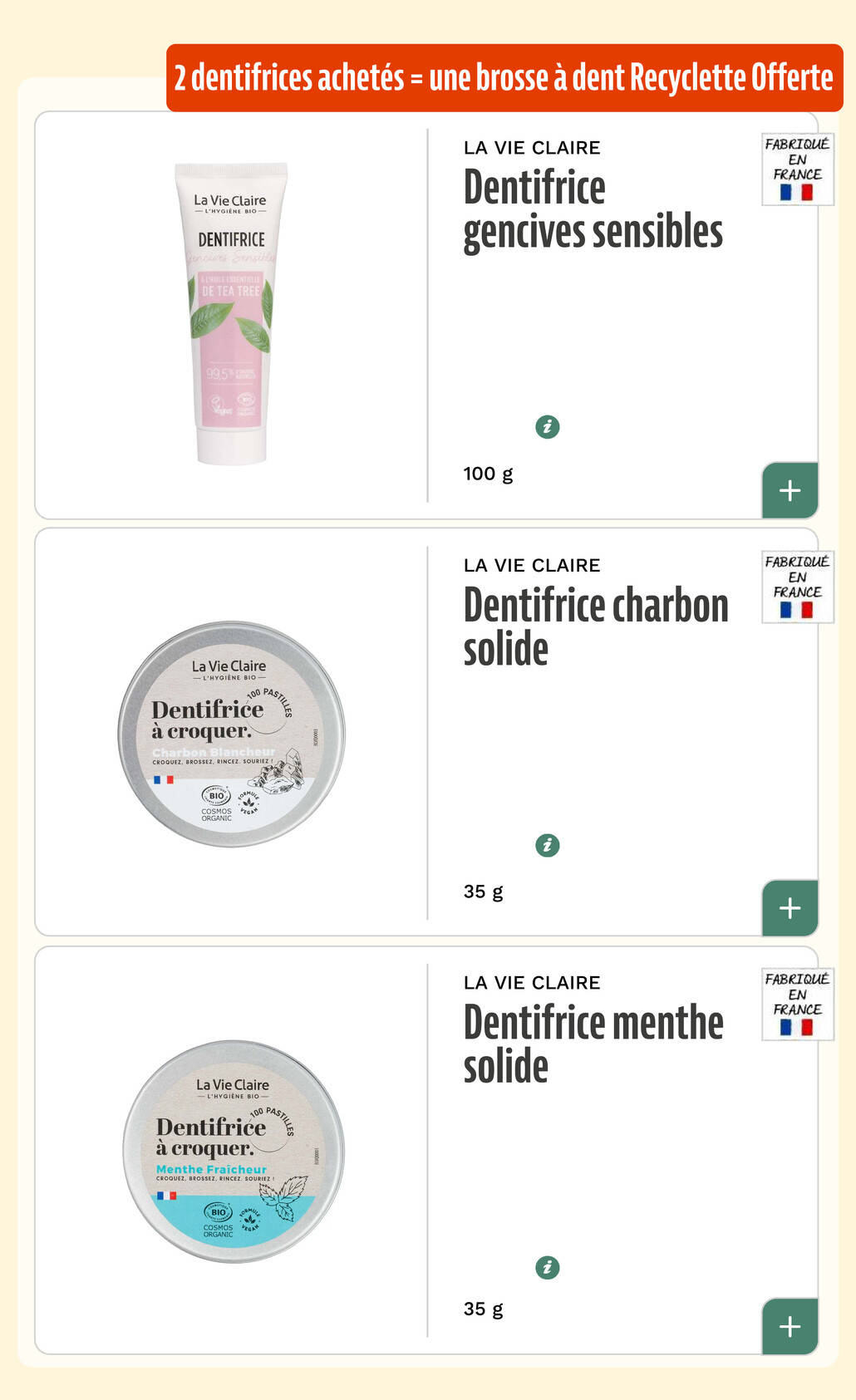Open the Menthe Fraîcheur tin image
Viewport: 856px width, 1400px height.
[234, 1152]
